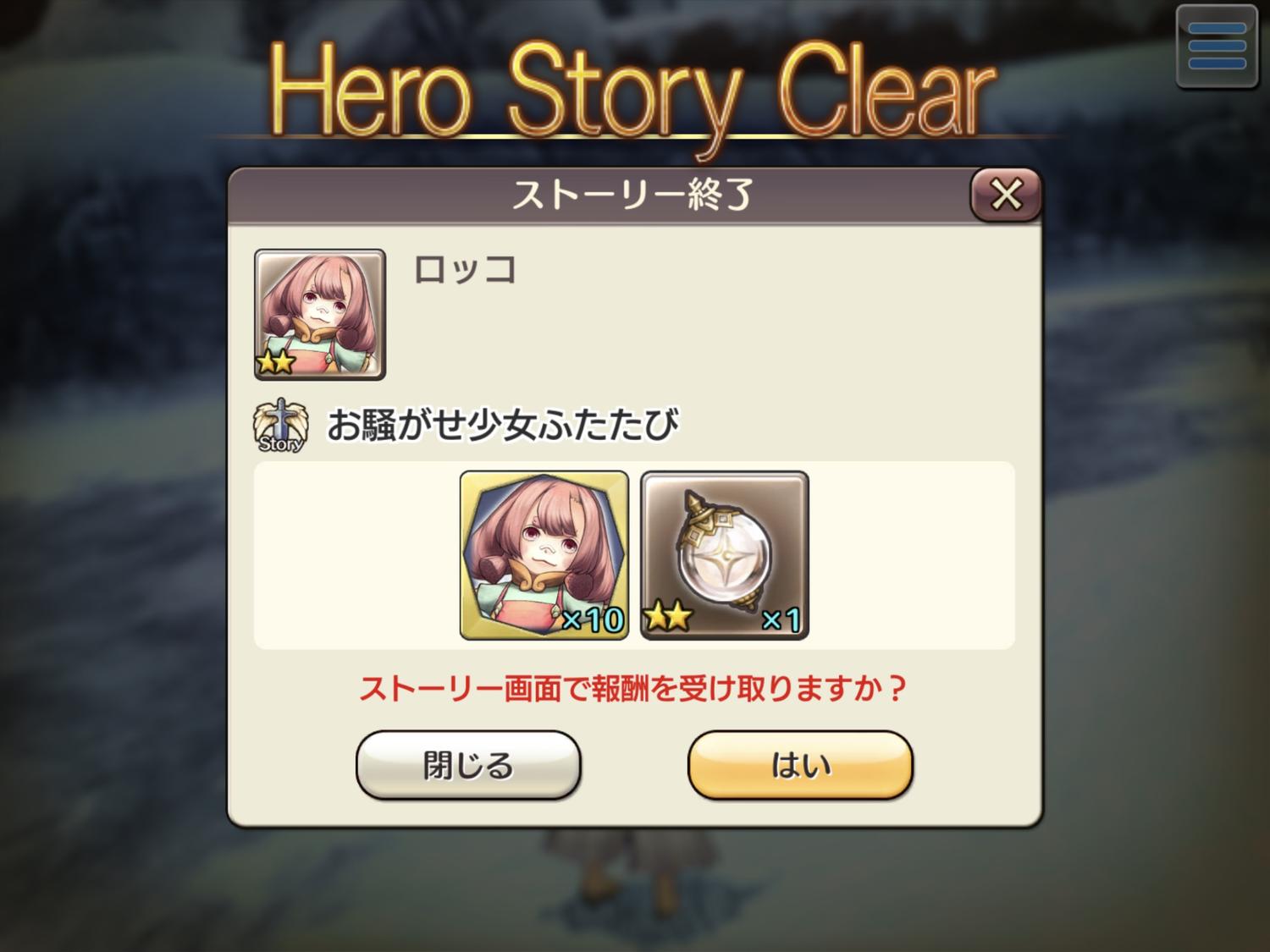Click the Story sword-and-wings icon

click(x=280, y=426)
